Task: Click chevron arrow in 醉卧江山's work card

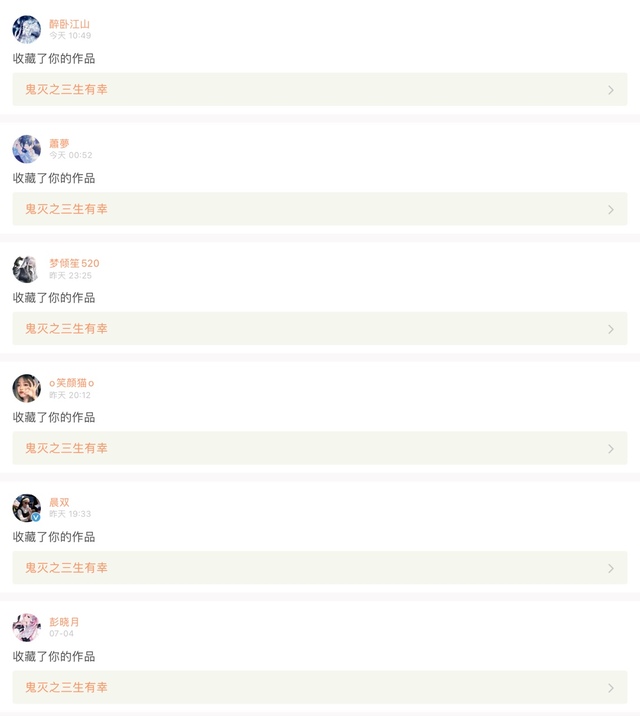Action: [x=611, y=90]
